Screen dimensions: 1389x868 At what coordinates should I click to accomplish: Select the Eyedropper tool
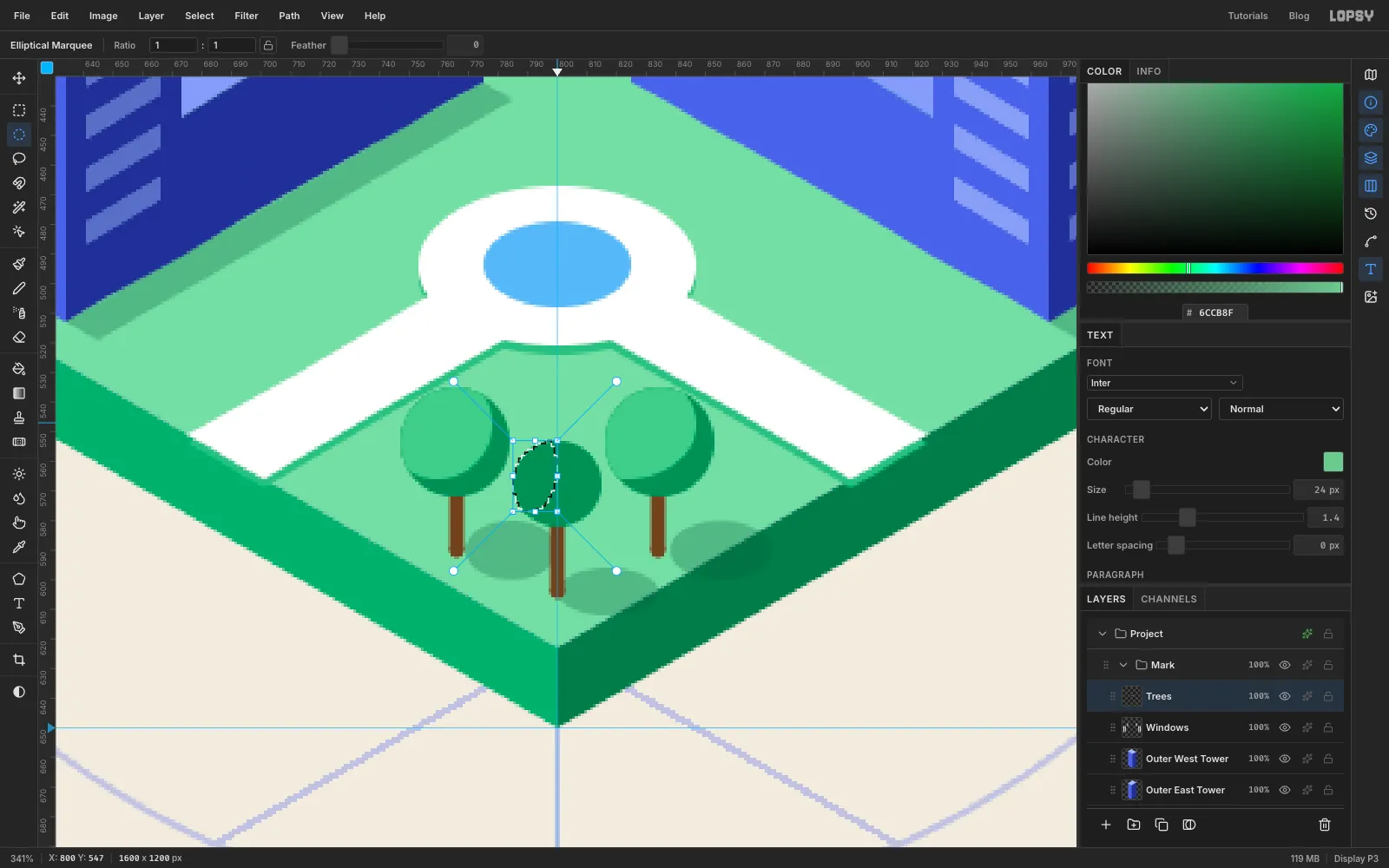[19, 547]
